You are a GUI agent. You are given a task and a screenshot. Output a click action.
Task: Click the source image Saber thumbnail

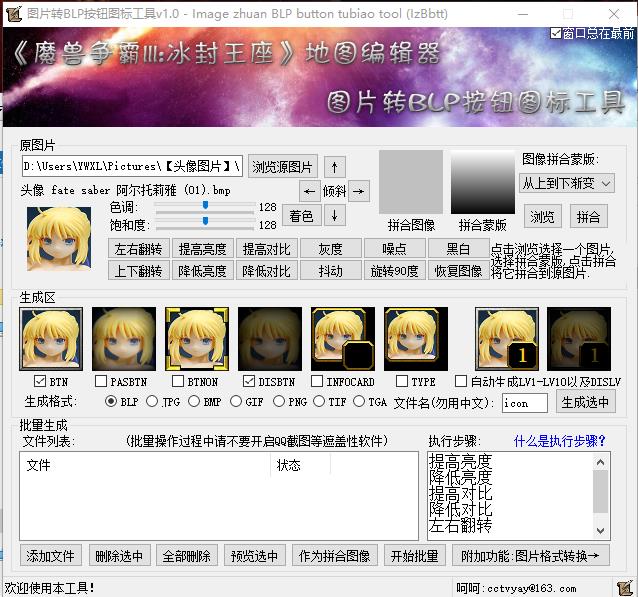coord(59,239)
